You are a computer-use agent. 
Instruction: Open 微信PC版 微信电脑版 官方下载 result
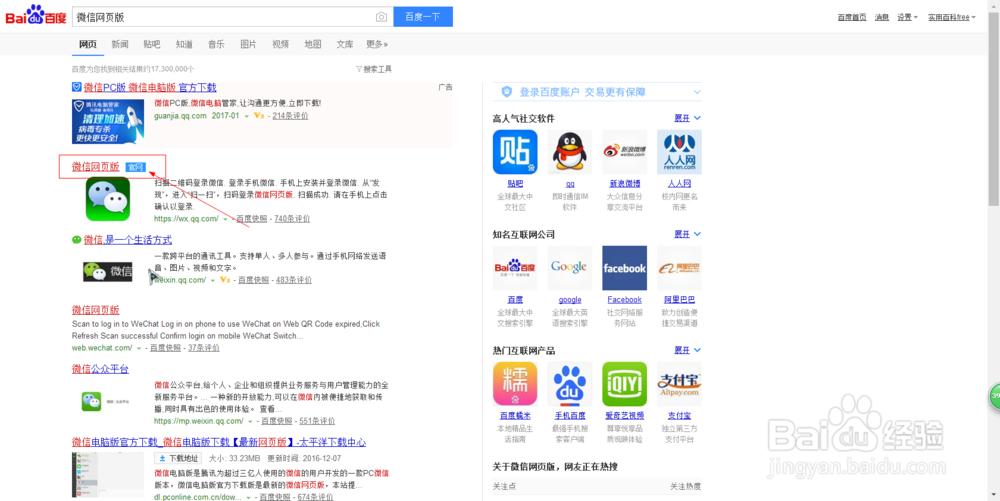tap(150, 87)
